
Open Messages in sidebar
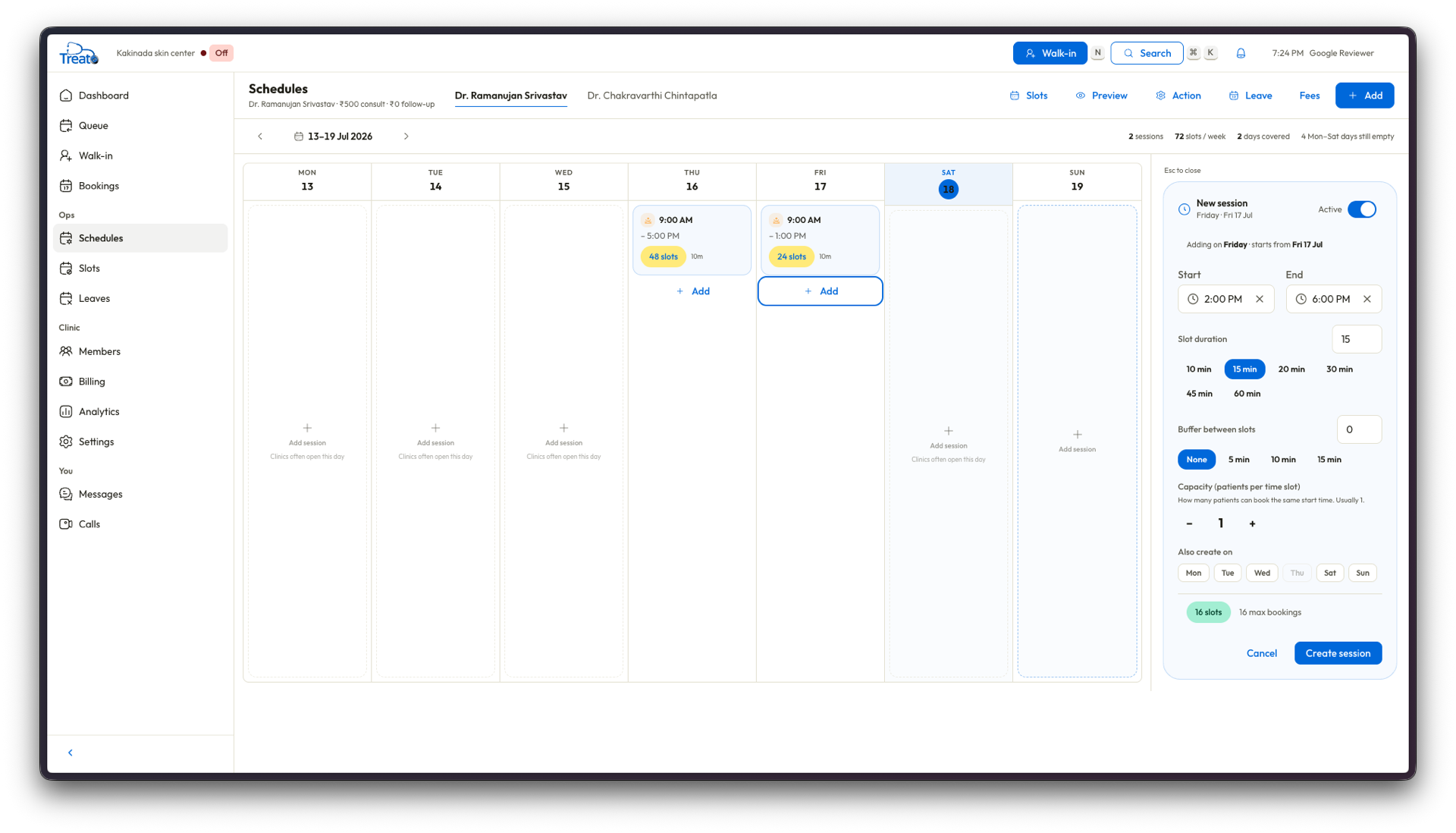click(140, 494)
